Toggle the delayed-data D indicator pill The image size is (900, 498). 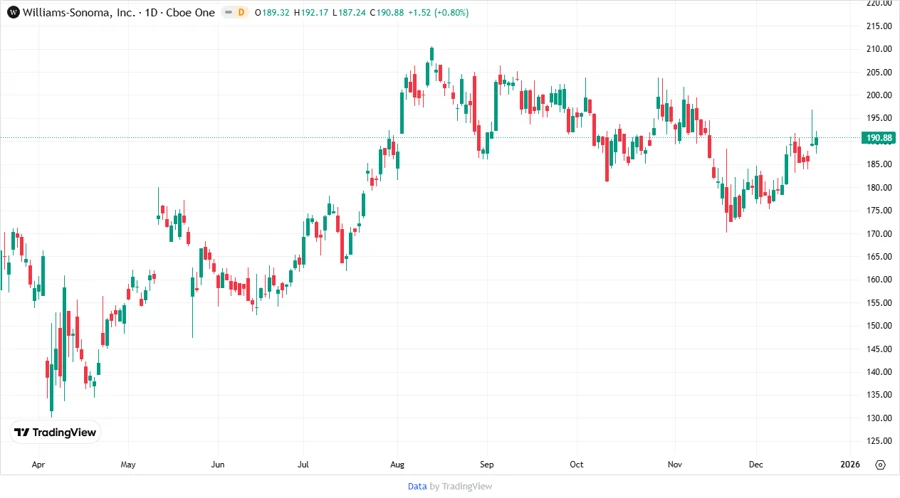[x=235, y=12]
